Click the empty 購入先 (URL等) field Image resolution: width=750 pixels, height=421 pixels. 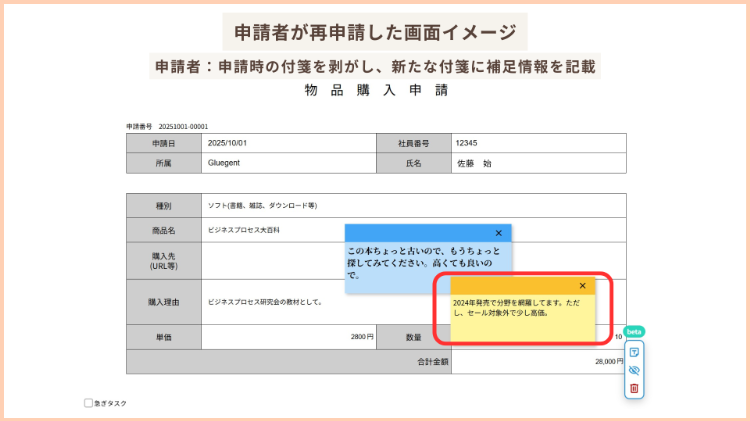tap(270, 261)
